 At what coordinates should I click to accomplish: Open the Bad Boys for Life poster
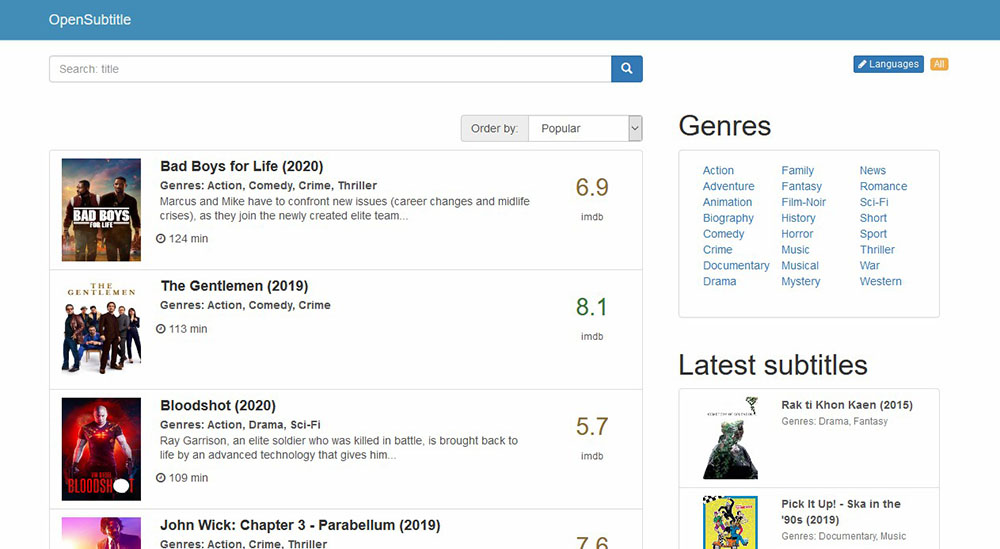[101, 210]
